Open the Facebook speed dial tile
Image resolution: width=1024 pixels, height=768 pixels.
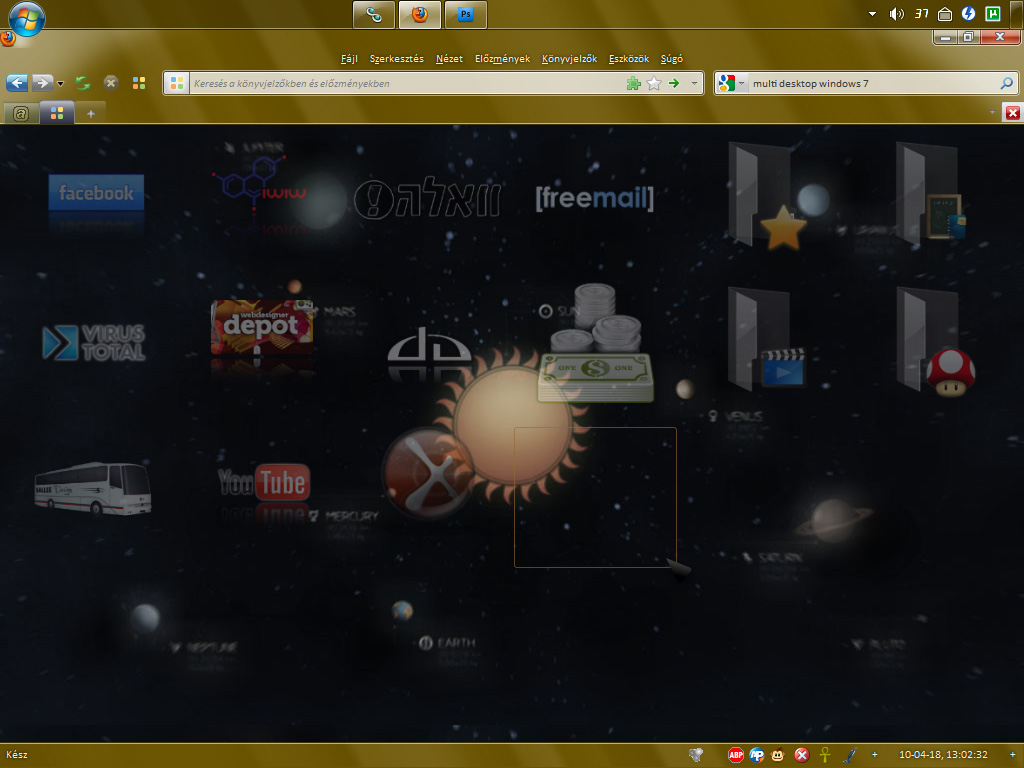(x=96, y=192)
